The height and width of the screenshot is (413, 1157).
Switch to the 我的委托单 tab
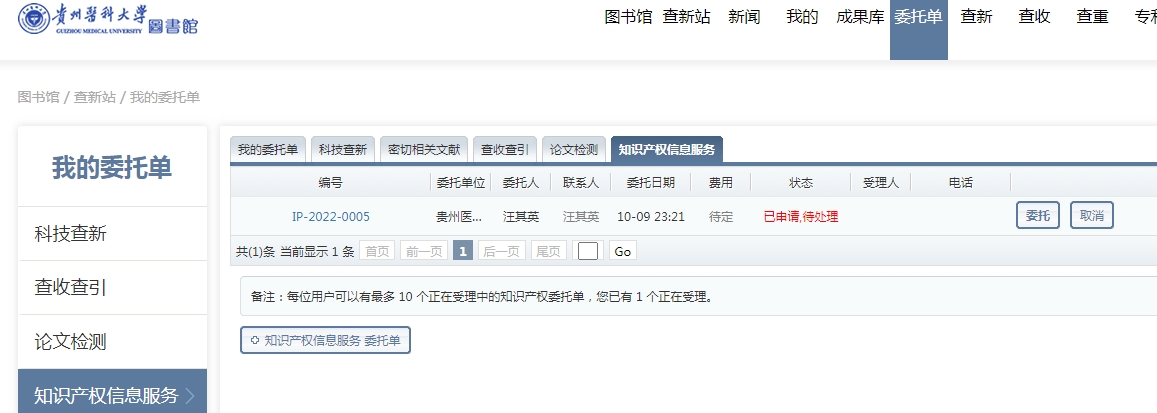(x=267, y=150)
